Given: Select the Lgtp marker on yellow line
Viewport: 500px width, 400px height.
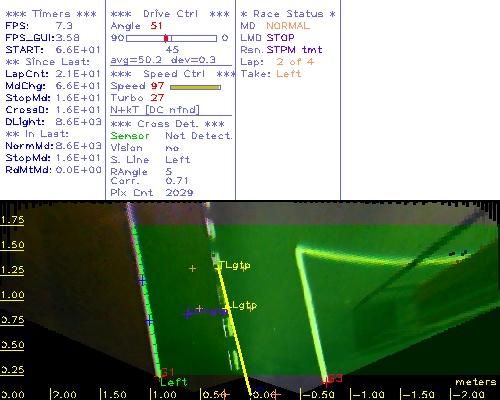Looking at the screenshot, I should 244,305.
